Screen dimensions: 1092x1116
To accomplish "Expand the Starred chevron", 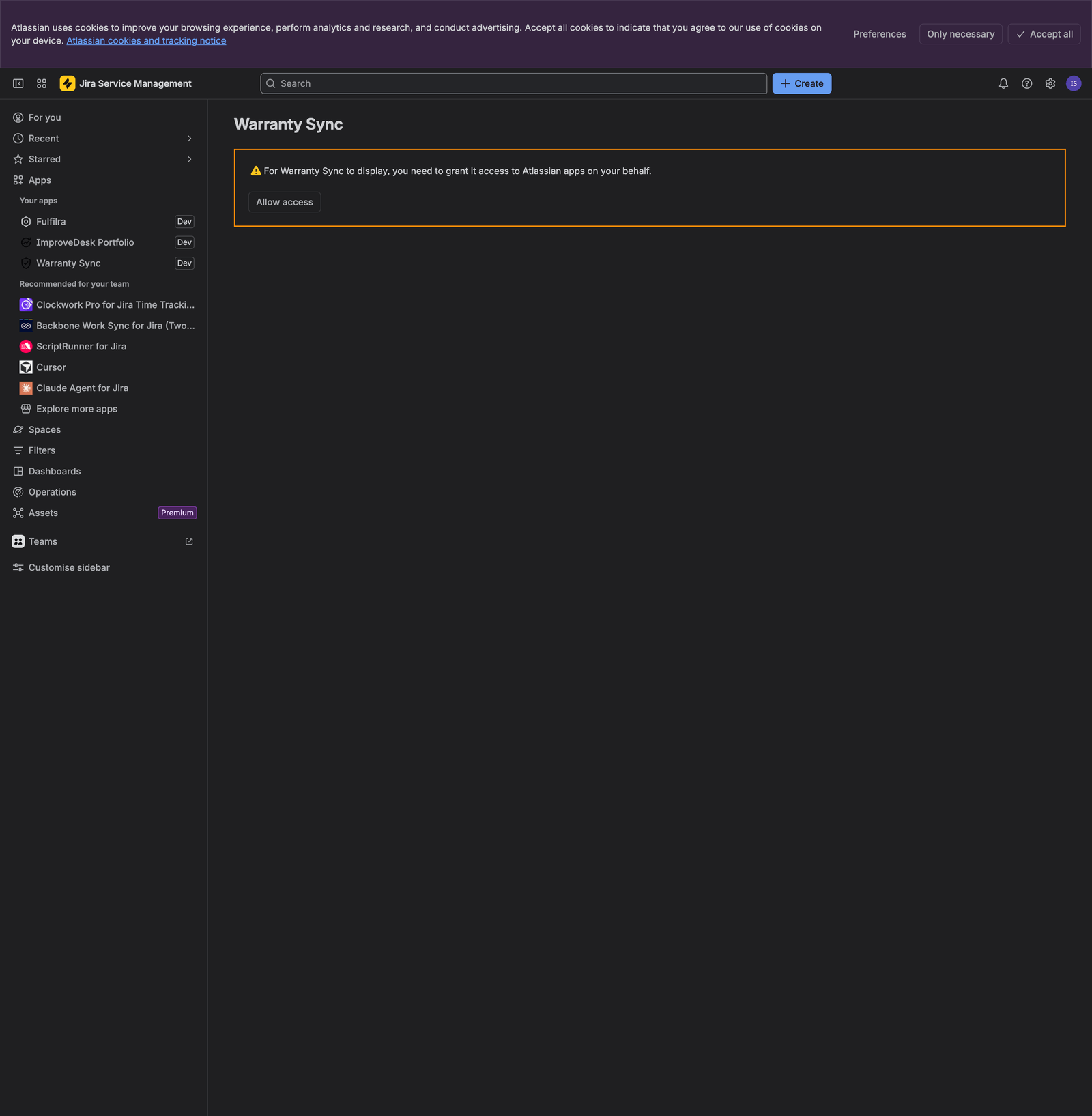I will point(189,159).
